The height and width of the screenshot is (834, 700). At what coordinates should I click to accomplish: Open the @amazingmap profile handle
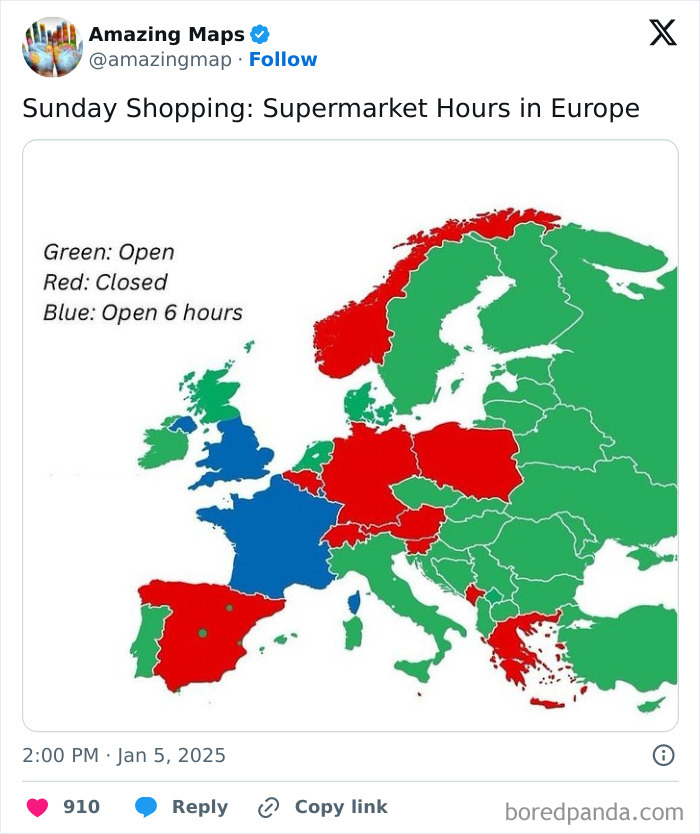pyautogui.click(x=162, y=59)
